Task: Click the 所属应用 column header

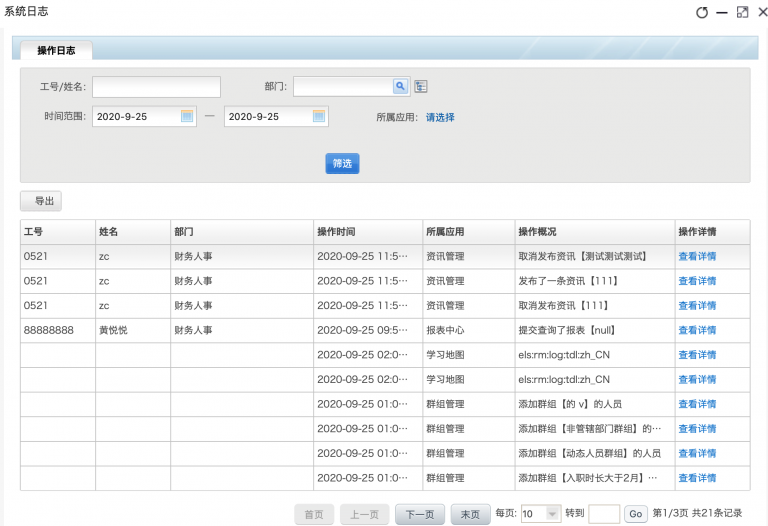Action: pyautogui.click(x=469, y=232)
